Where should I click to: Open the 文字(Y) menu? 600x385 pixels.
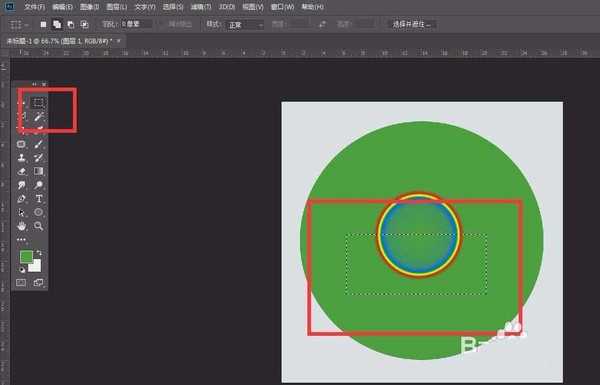click(145, 7)
